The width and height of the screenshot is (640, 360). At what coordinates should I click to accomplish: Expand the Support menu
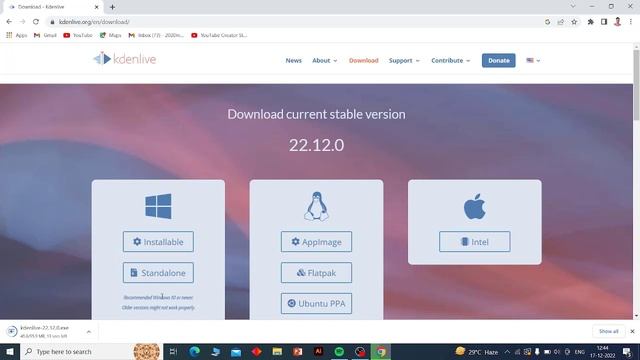[404, 60]
